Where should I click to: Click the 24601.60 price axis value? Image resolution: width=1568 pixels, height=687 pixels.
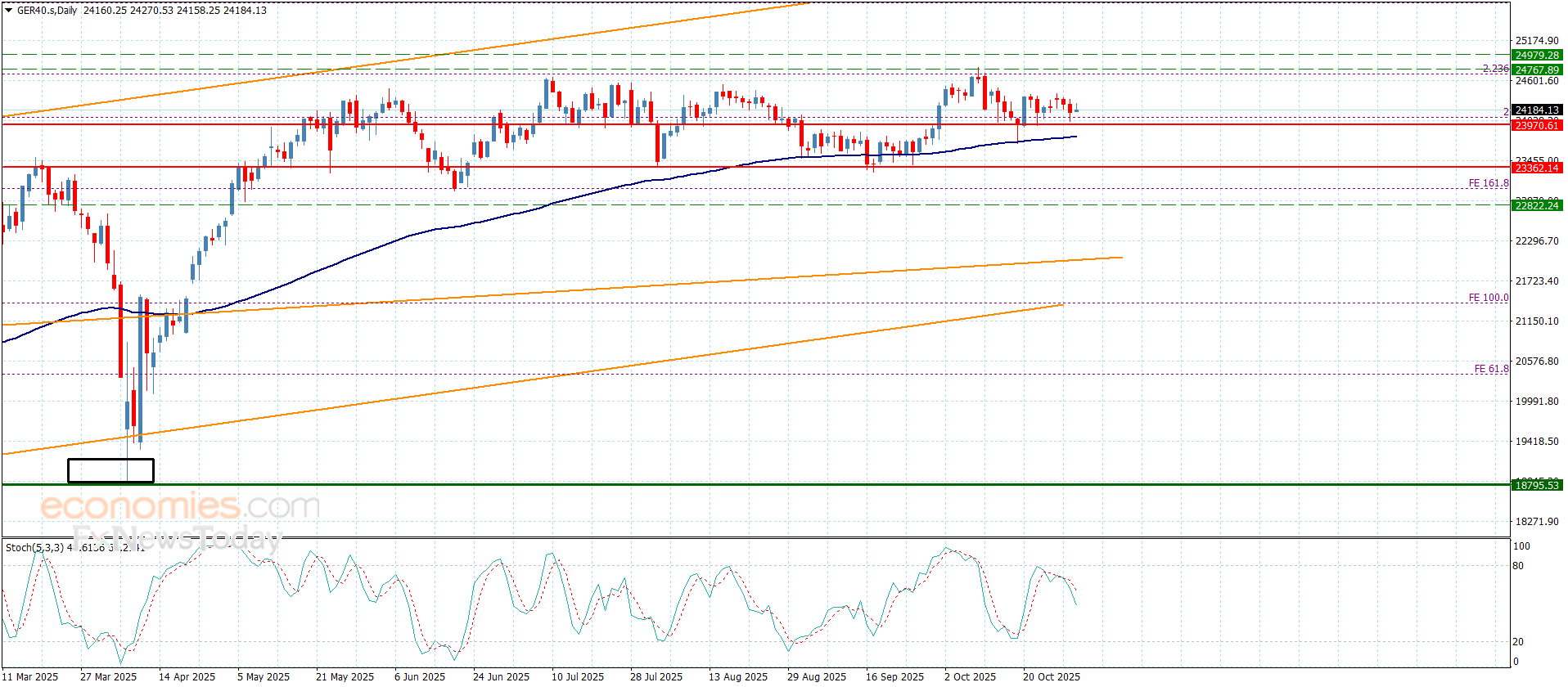[1537, 80]
